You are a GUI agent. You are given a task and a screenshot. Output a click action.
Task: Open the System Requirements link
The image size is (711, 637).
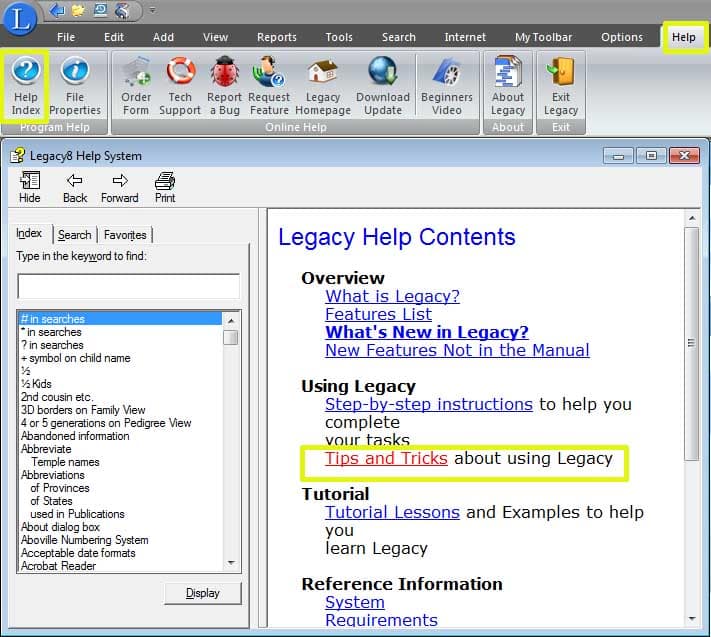pyautogui.click(x=381, y=611)
